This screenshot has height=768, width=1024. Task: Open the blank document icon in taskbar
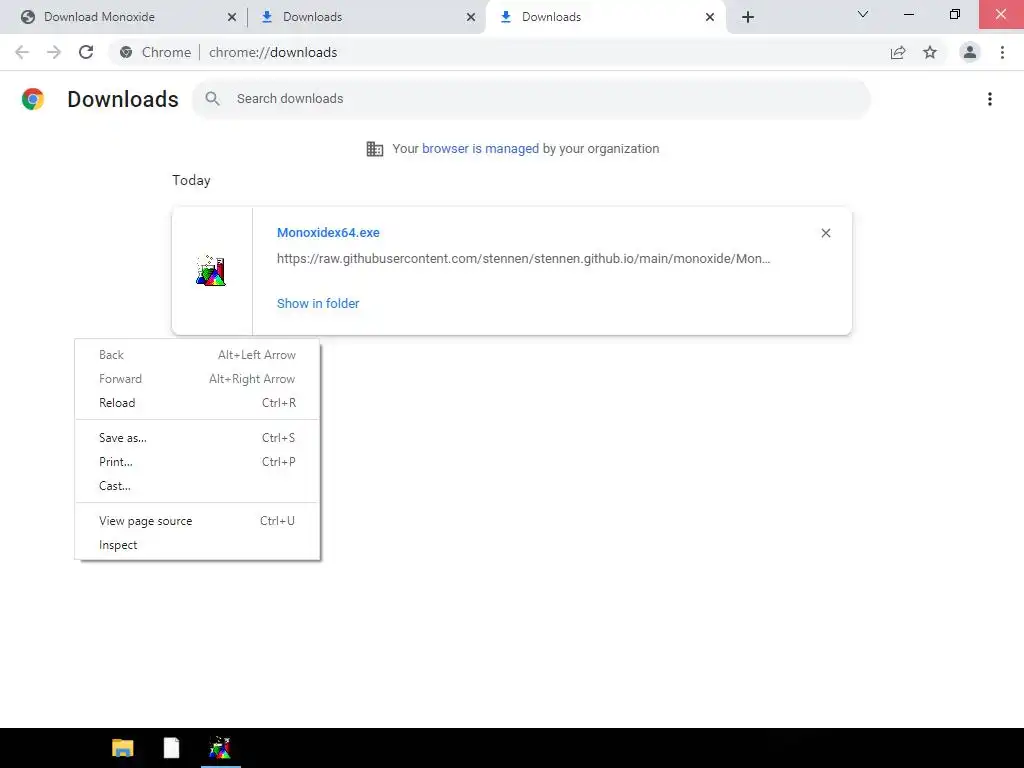[x=171, y=748]
